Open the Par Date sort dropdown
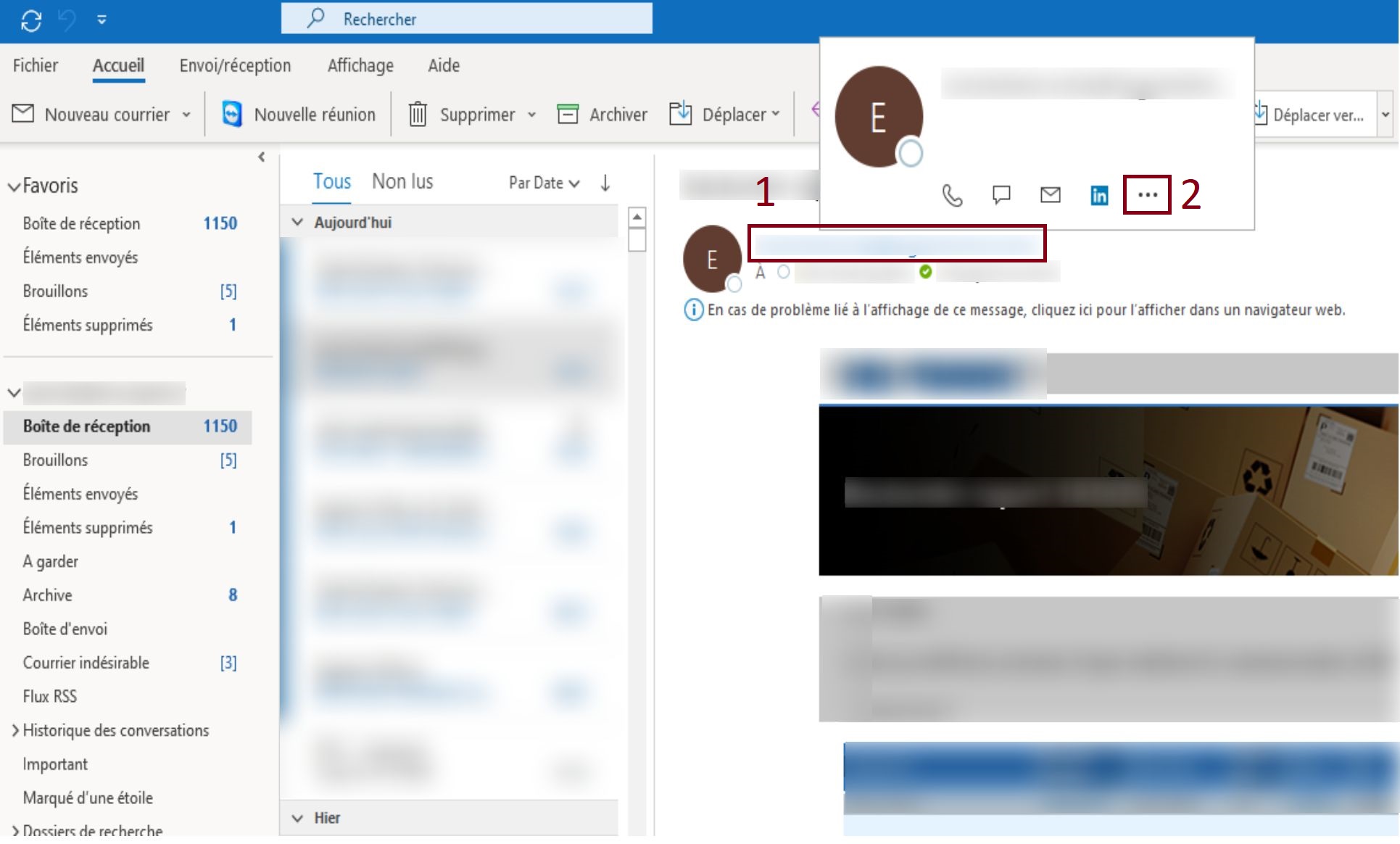Image resolution: width=1400 pixels, height=844 pixels. click(x=544, y=183)
